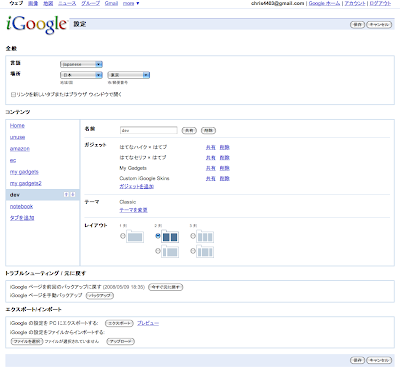Open the Google ホーム link
Viewport: 400px width, 378px height.
[324, 3]
